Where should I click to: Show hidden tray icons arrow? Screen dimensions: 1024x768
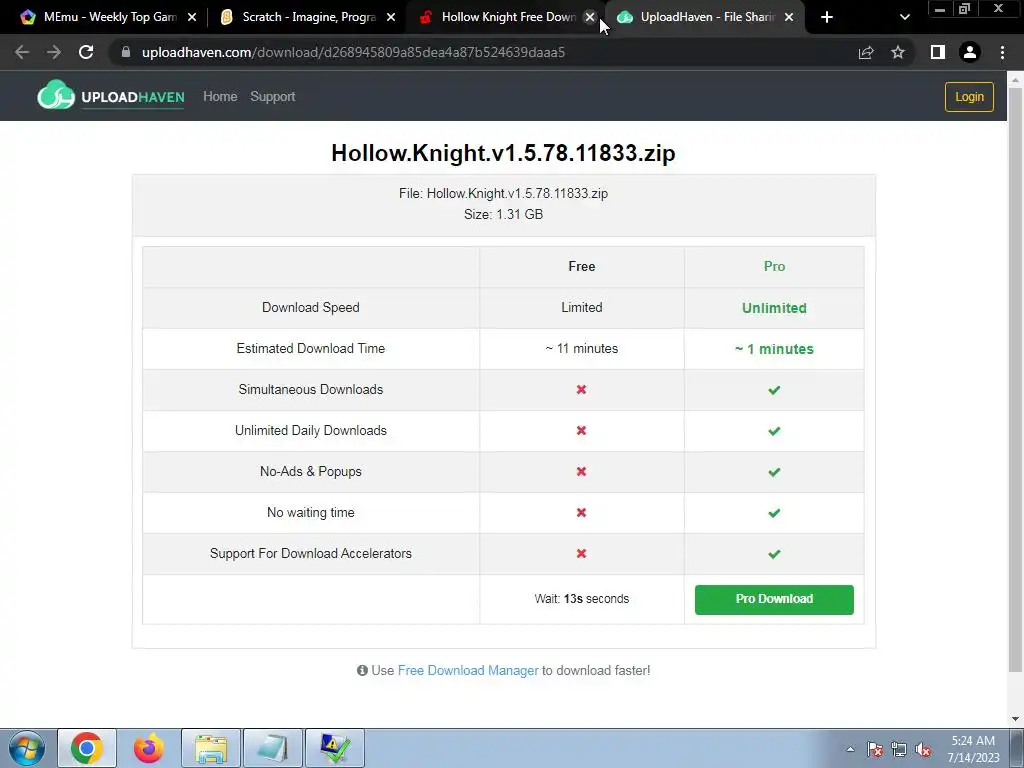[850, 749]
